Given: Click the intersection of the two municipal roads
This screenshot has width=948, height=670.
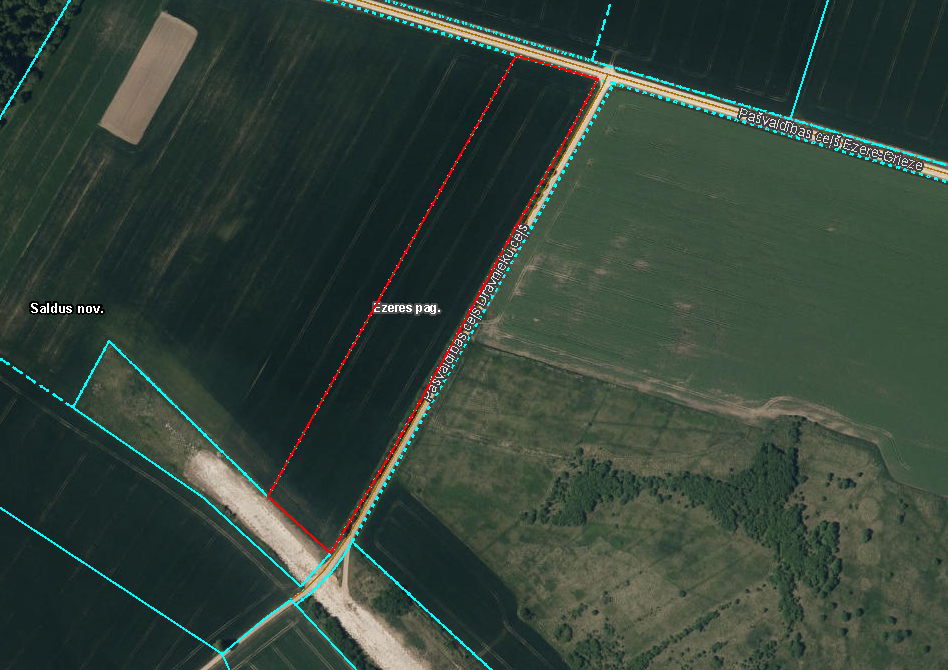Looking at the screenshot, I should [x=607, y=79].
